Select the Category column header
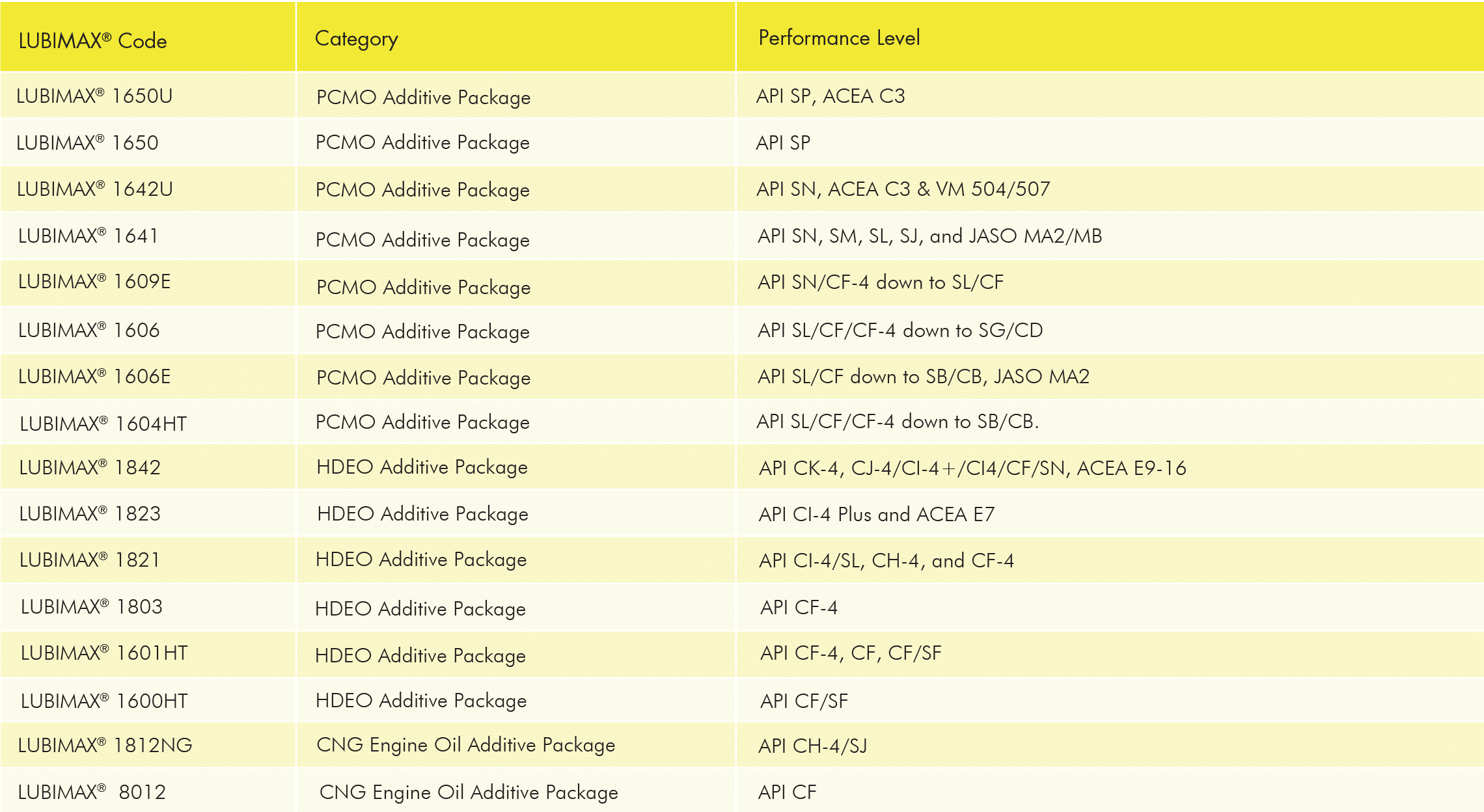Viewport: 1484px width, 812px height. tap(515, 37)
